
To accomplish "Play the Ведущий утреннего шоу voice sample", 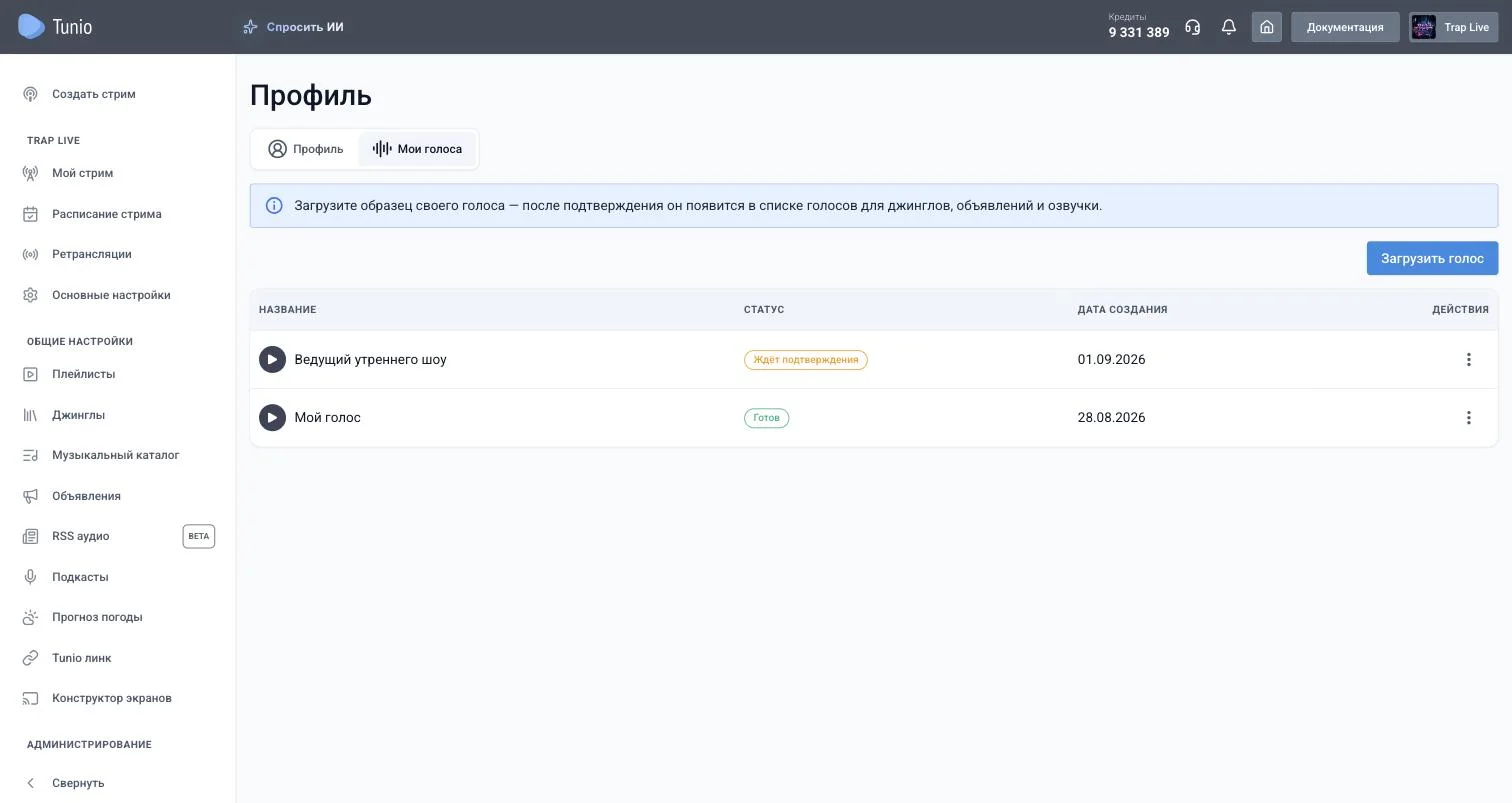I will pos(272,359).
